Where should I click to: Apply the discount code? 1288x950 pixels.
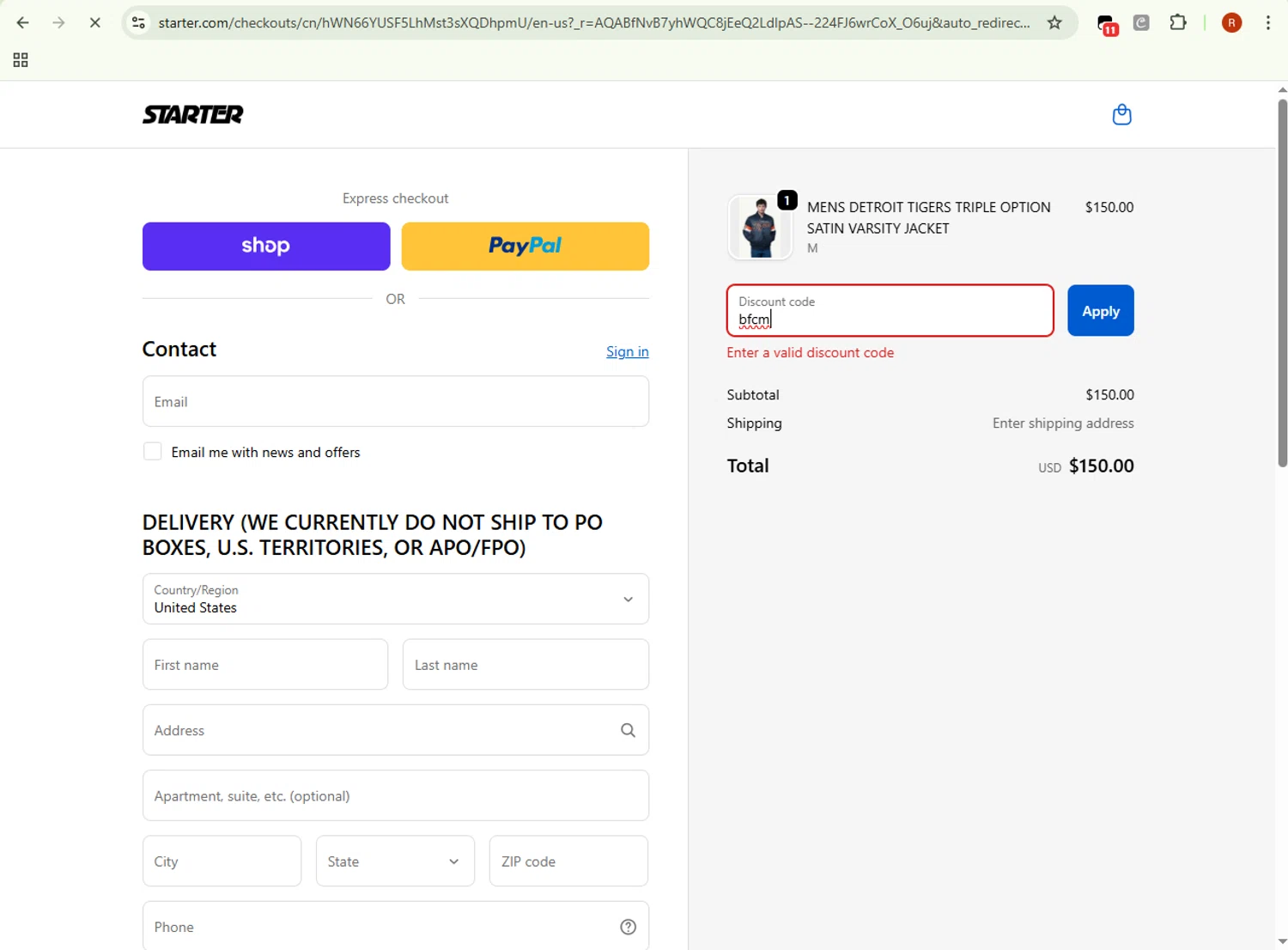(x=1101, y=311)
